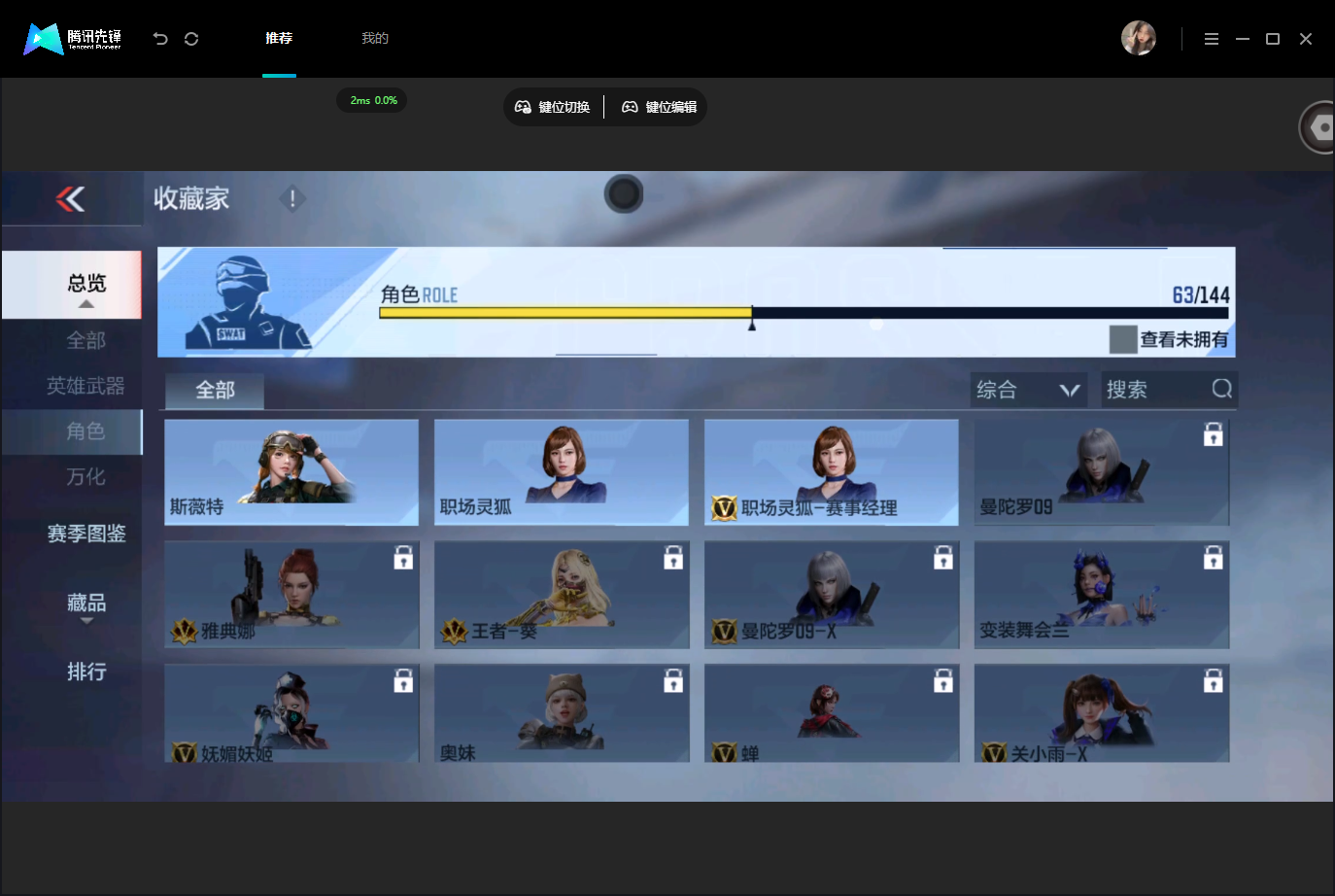Click the lock icon on 王者-葵 card
This screenshot has height=896, width=1335.
coord(673,557)
